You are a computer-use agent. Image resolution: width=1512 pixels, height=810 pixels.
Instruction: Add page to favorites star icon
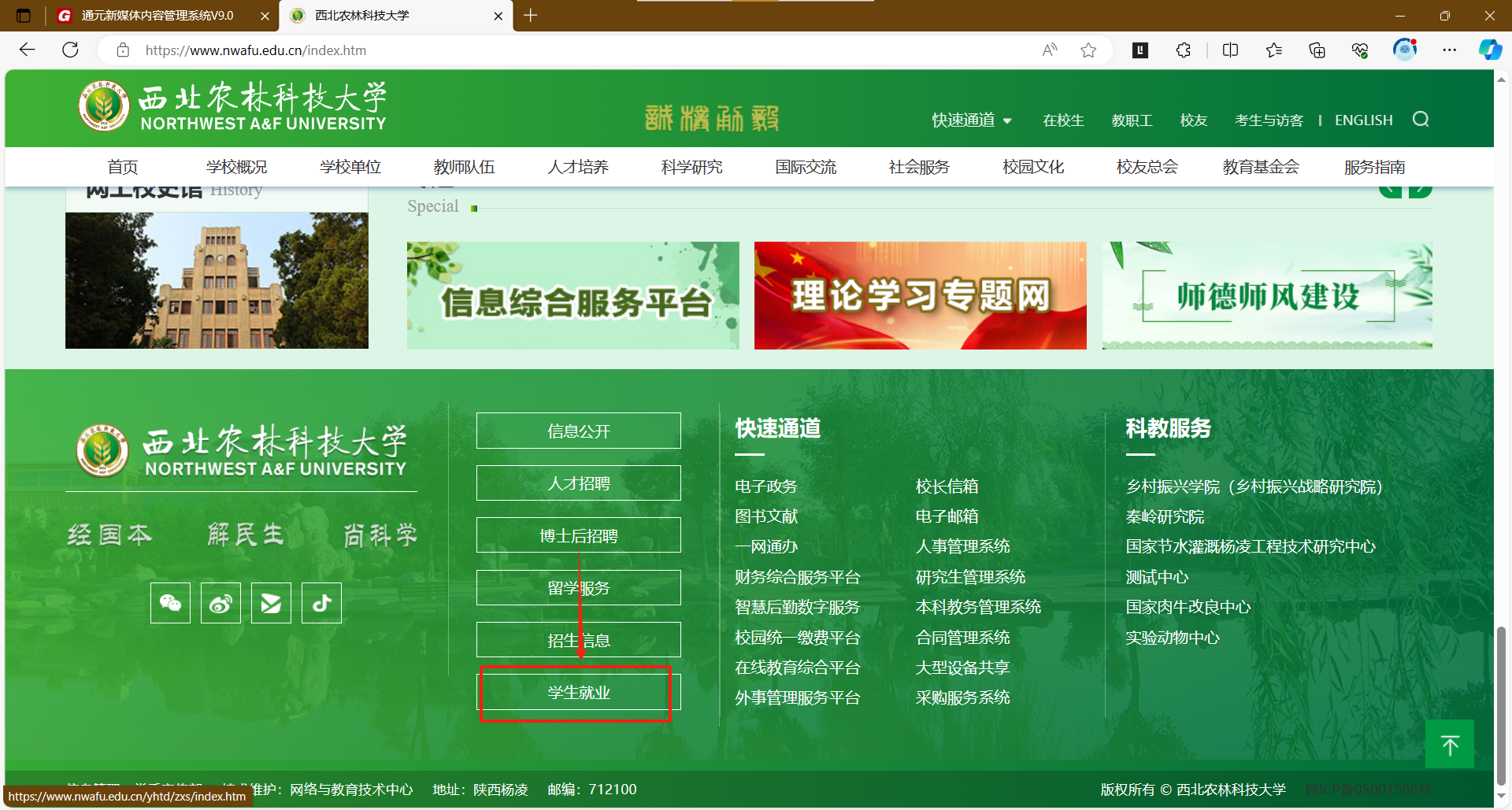point(1088,50)
